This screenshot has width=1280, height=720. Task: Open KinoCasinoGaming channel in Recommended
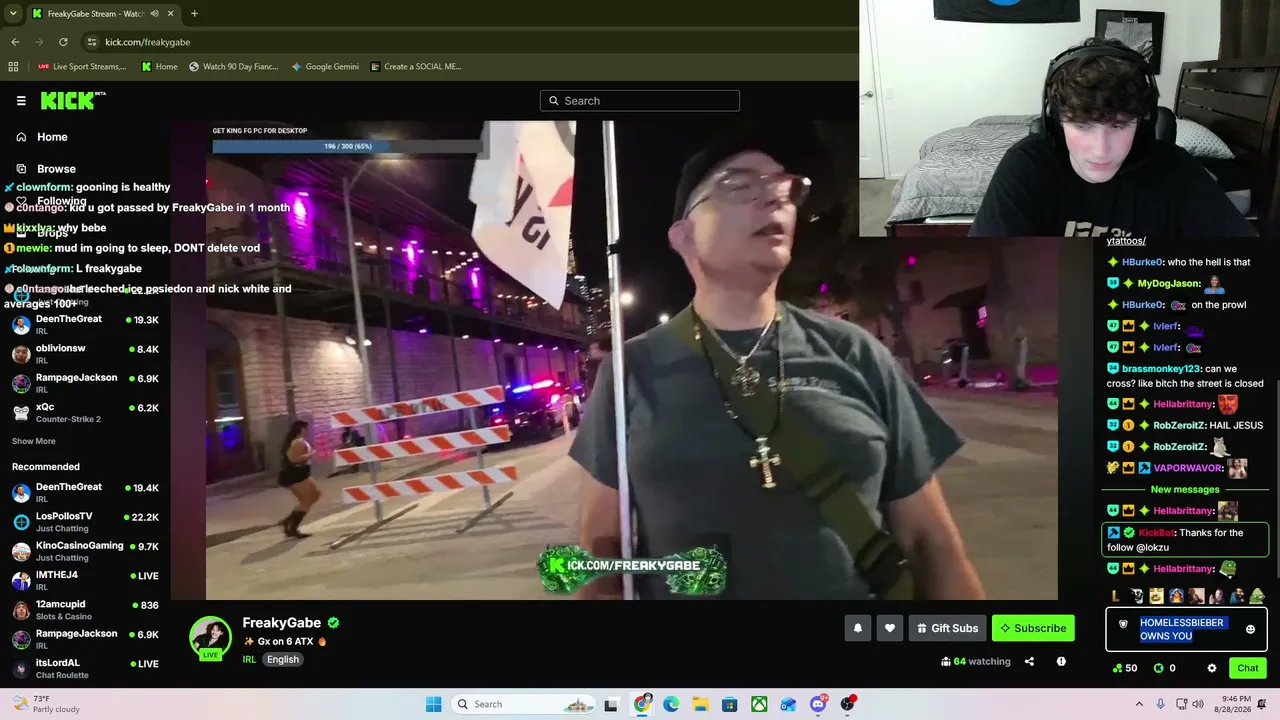click(85, 550)
